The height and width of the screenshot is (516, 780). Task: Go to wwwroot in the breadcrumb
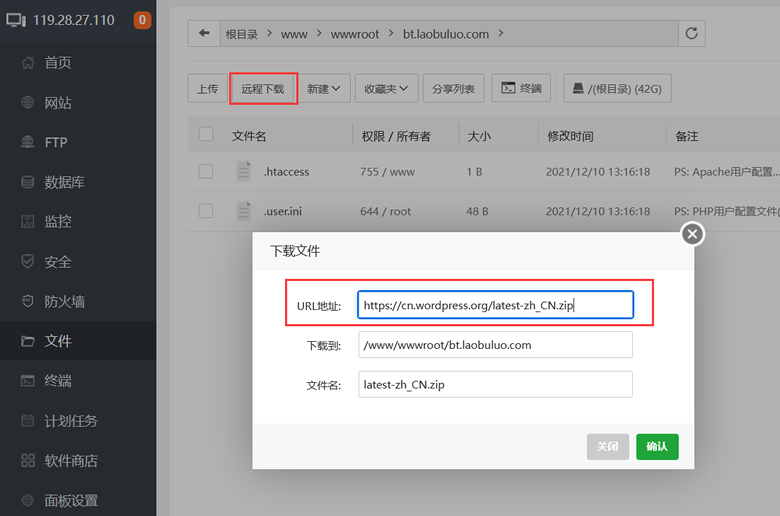[355, 34]
